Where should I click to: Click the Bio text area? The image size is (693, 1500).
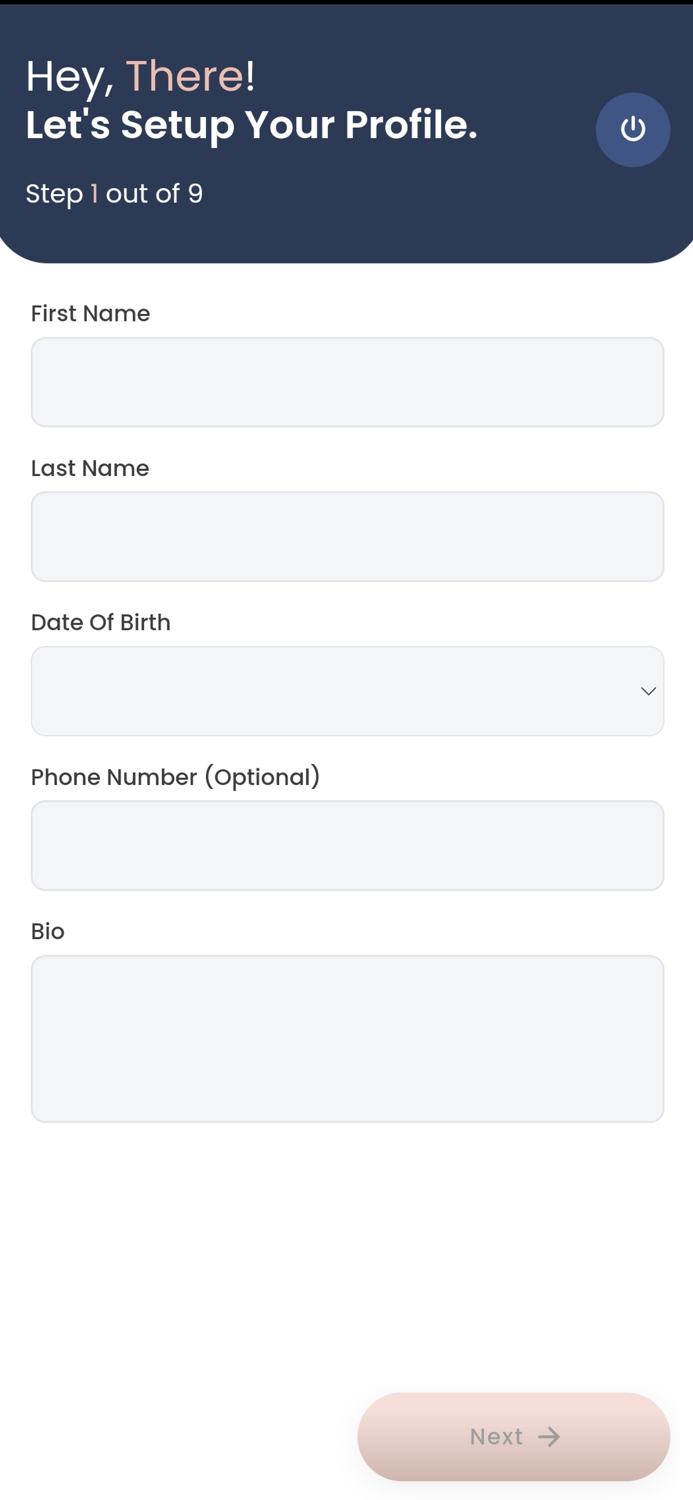click(347, 1038)
